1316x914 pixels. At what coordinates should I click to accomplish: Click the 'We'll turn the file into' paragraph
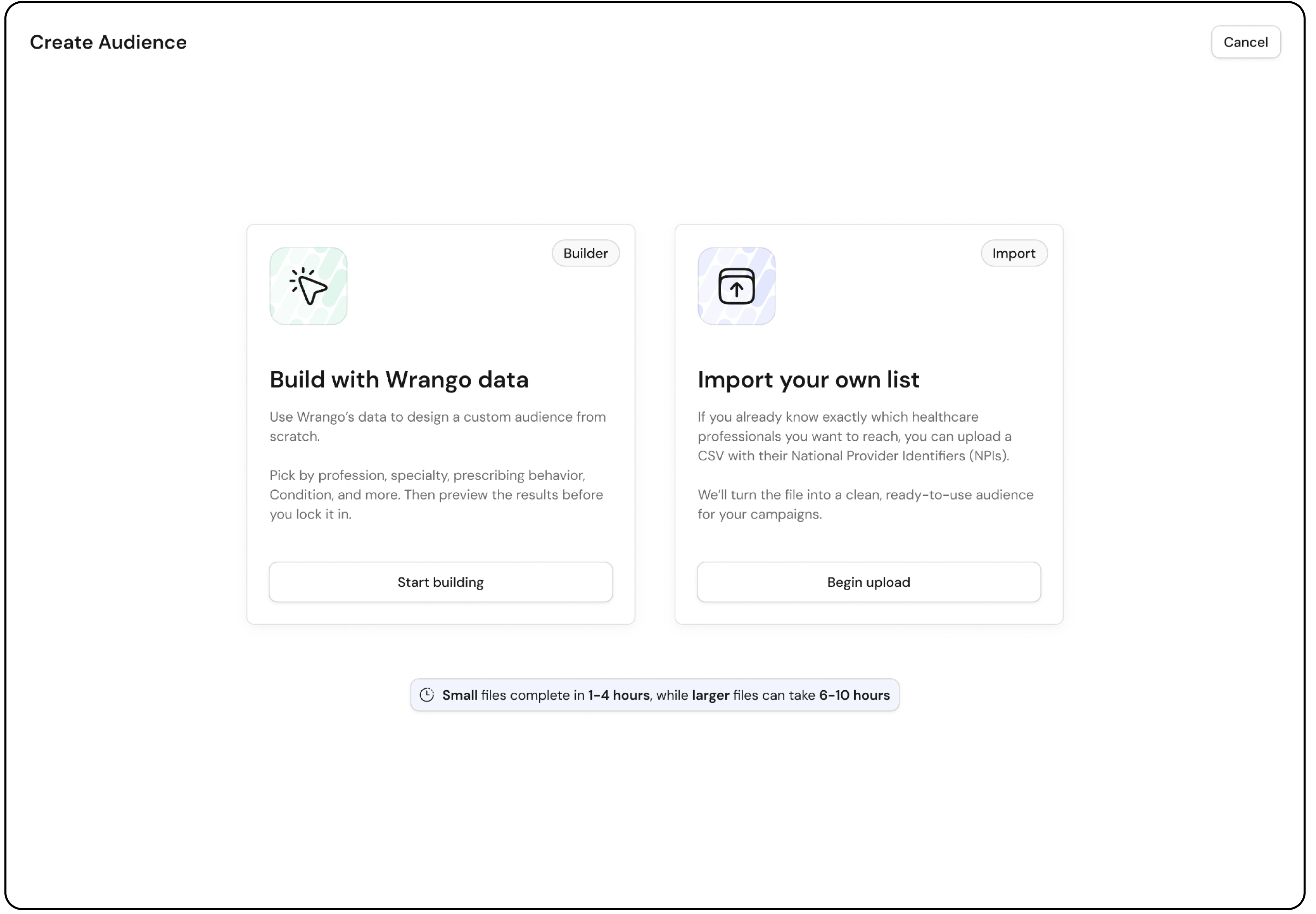865,504
